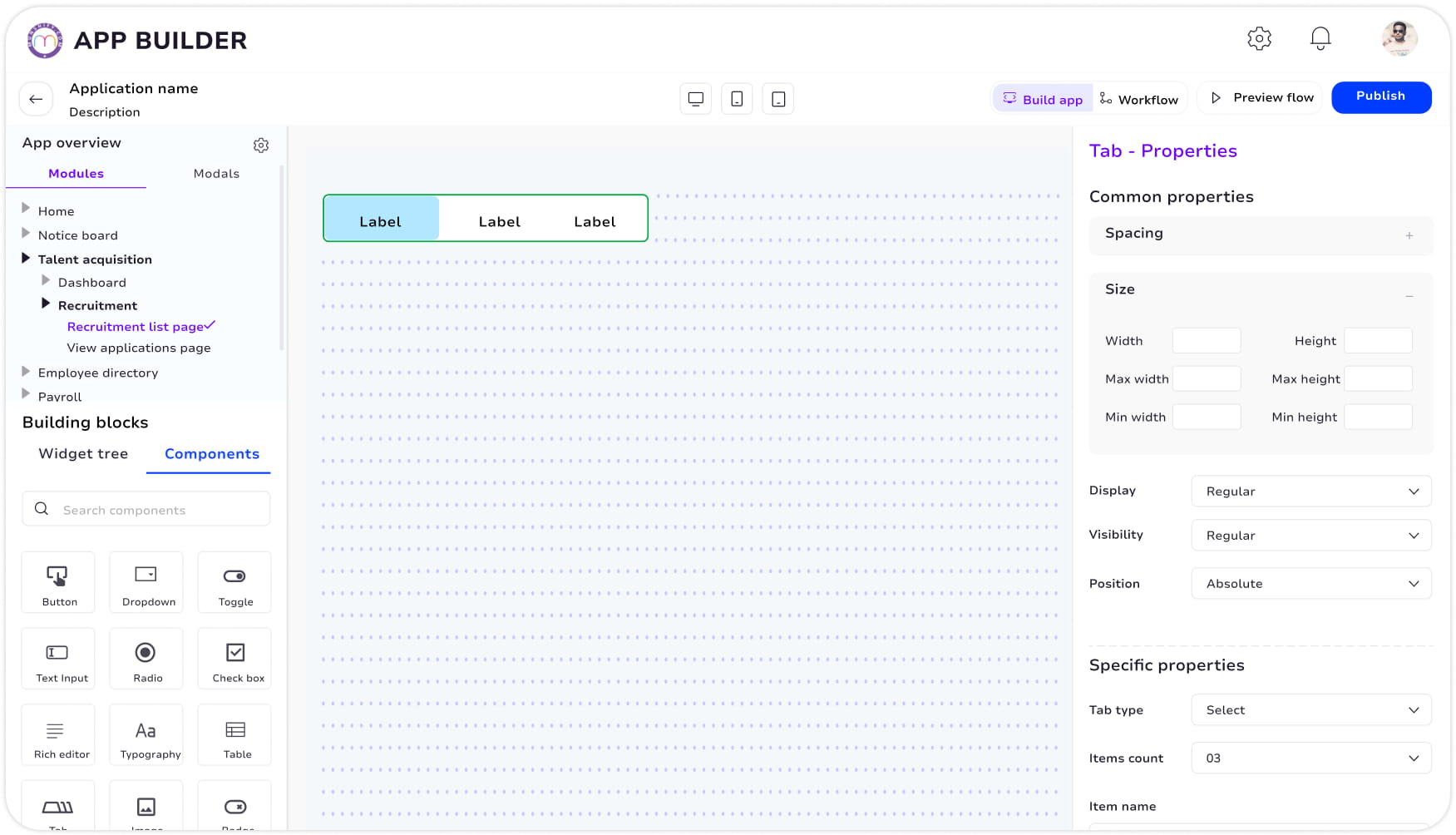Add the Button component

pos(58,582)
